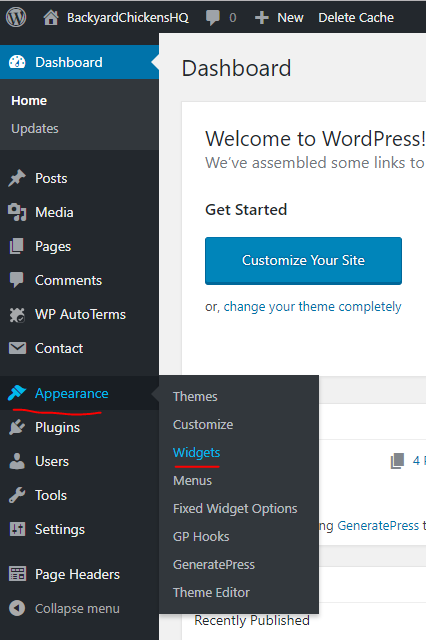Open the Users menu label
The width and height of the screenshot is (426, 640).
point(52,461)
